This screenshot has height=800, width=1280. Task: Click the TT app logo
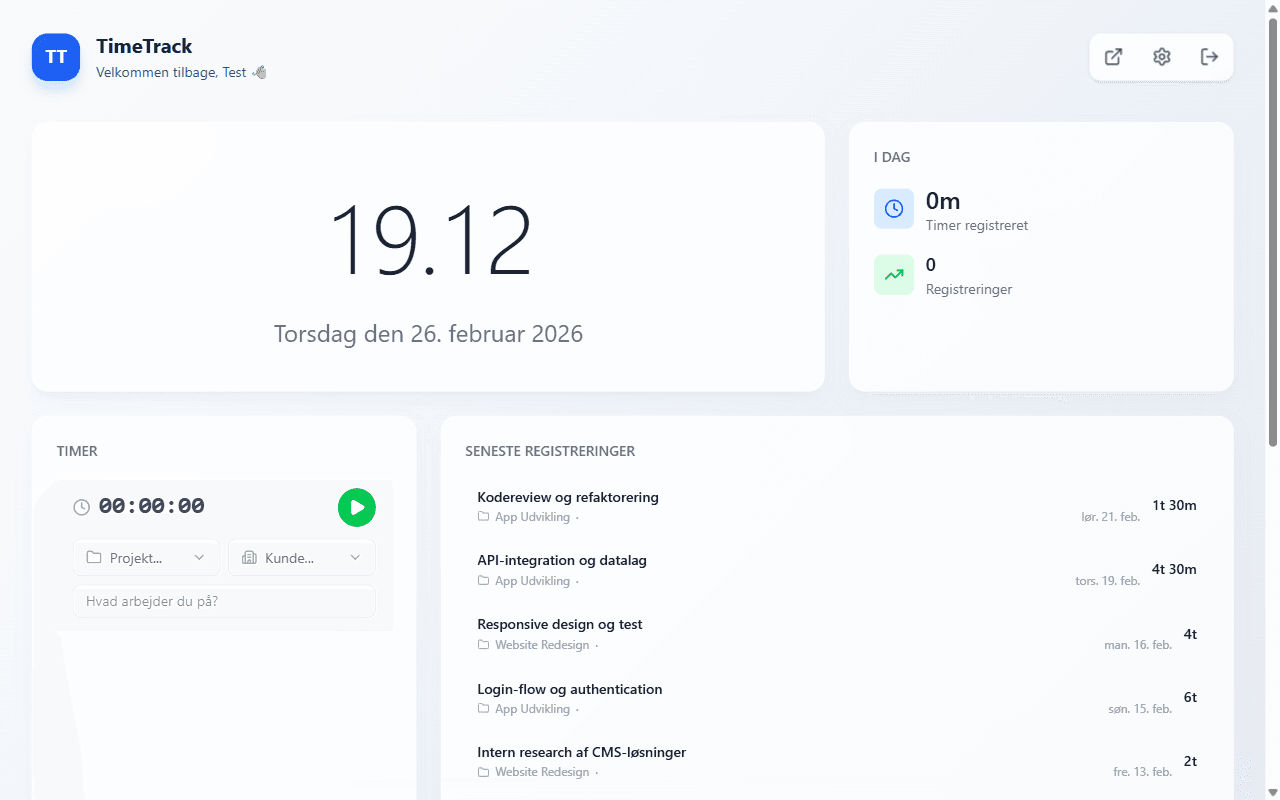tap(56, 57)
